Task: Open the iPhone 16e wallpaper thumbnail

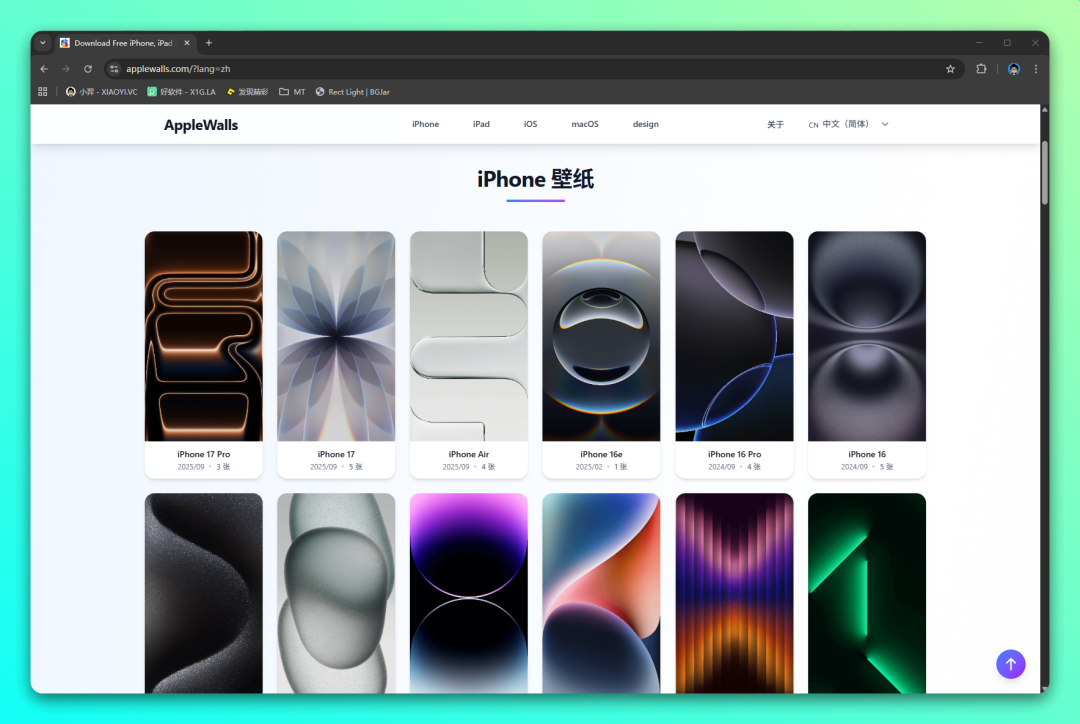Action: (601, 336)
